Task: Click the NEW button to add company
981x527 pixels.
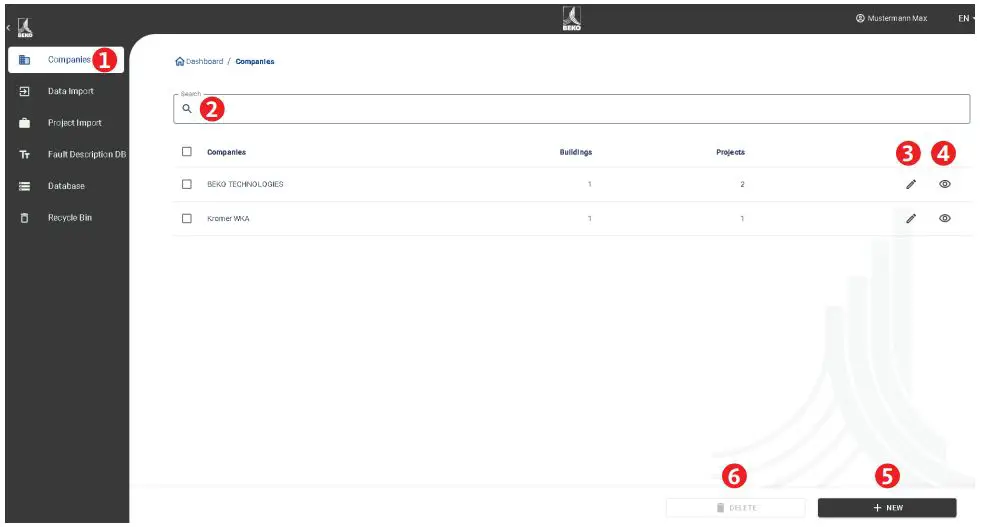Action: 887,508
